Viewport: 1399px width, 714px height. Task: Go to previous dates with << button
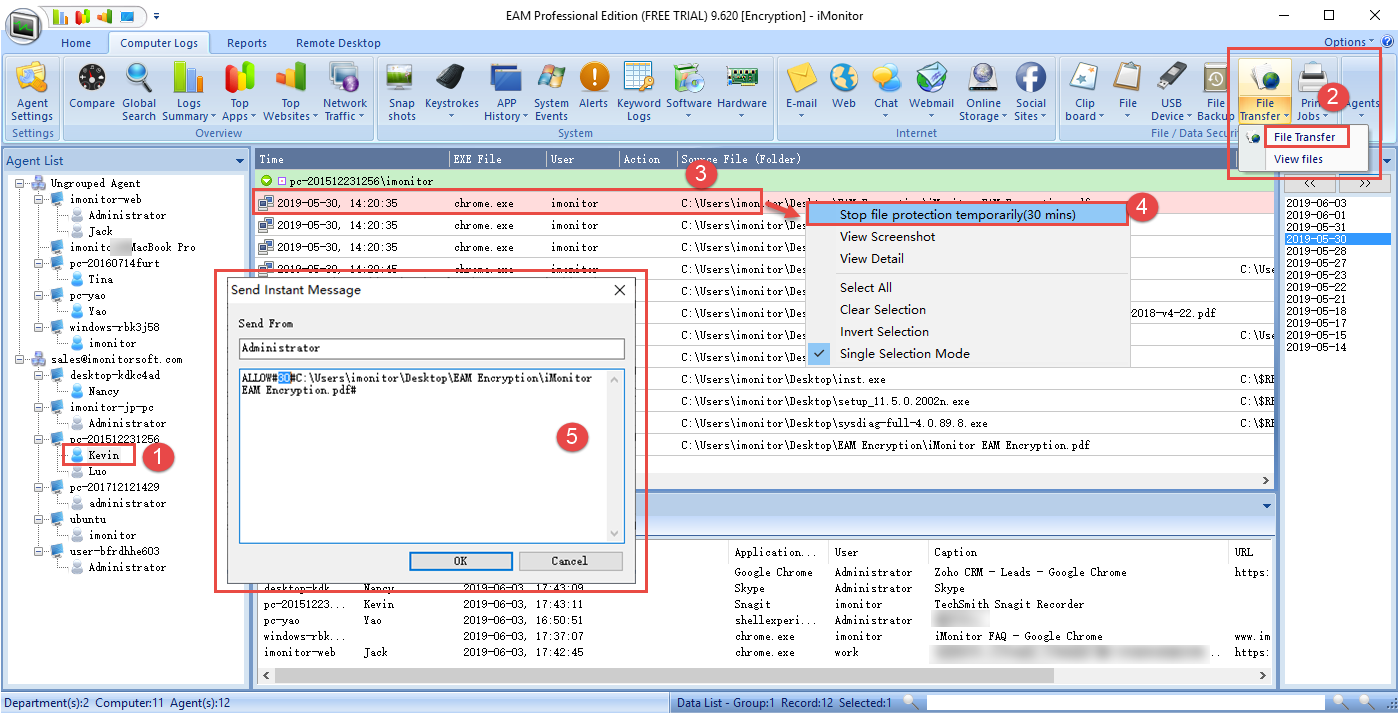[x=1308, y=184]
